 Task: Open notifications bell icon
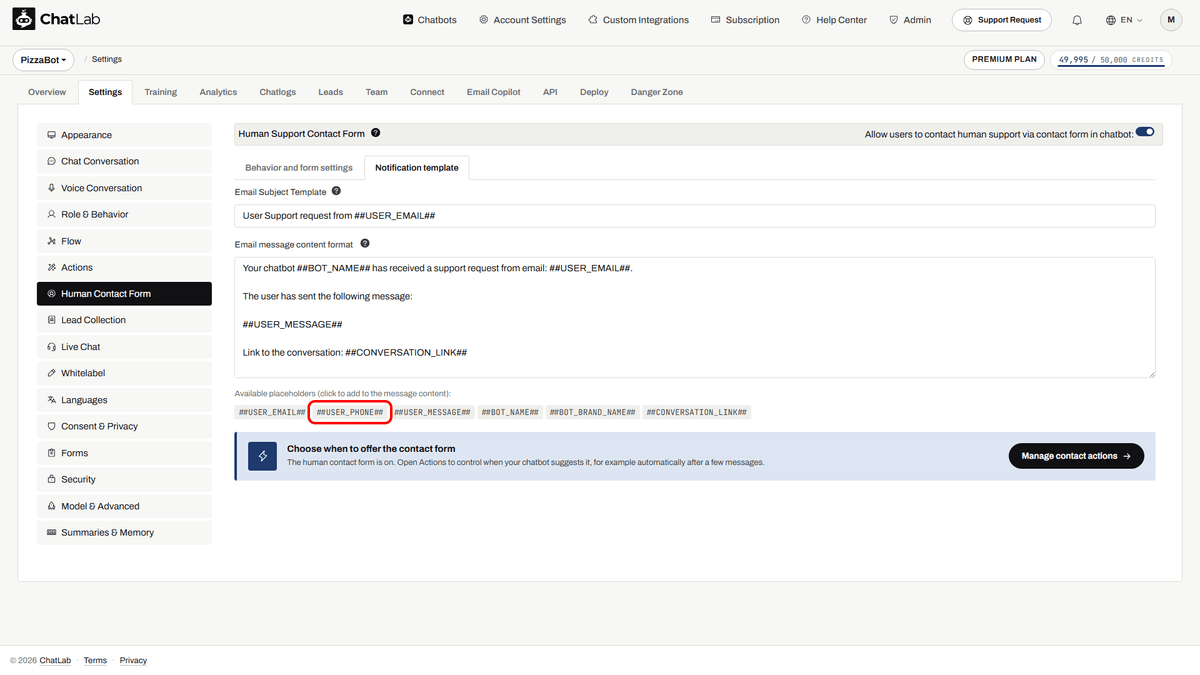point(1077,20)
